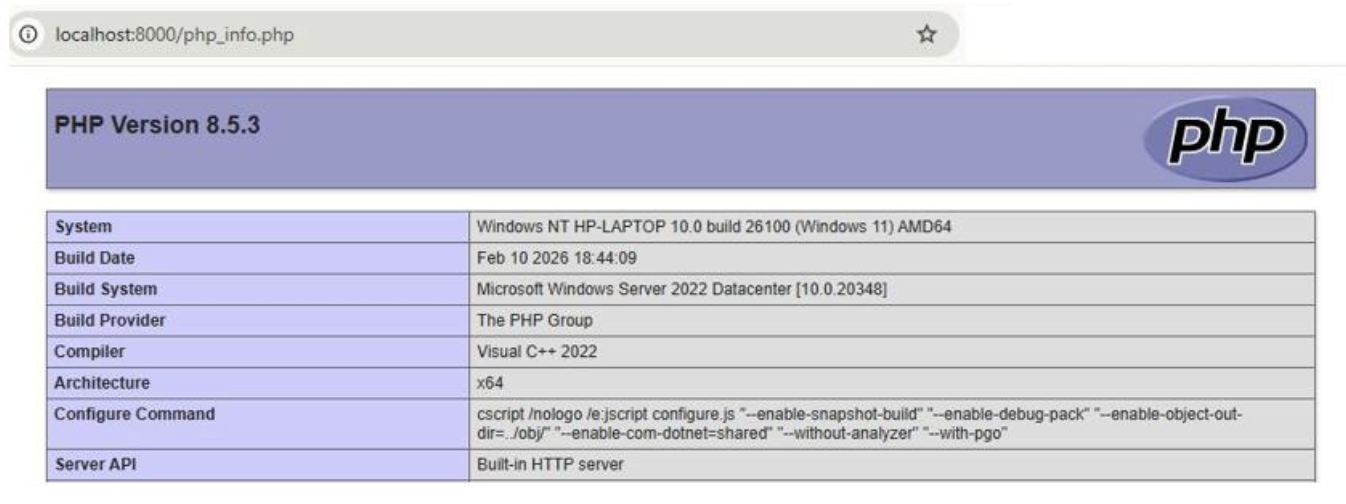Click the Architecture row label

pyautogui.click(x=103, y=382)
